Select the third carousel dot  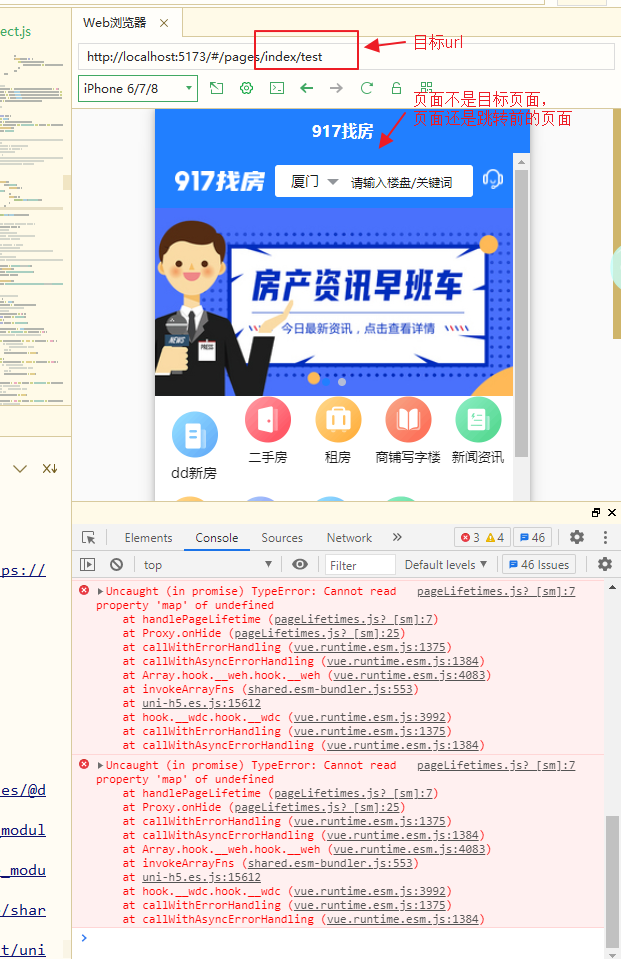(342, 382)
